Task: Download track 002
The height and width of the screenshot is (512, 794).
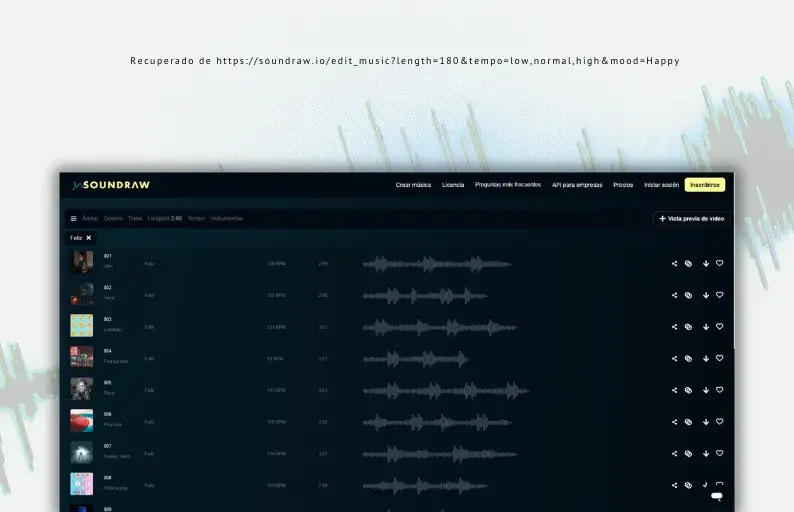Action: 705,295
